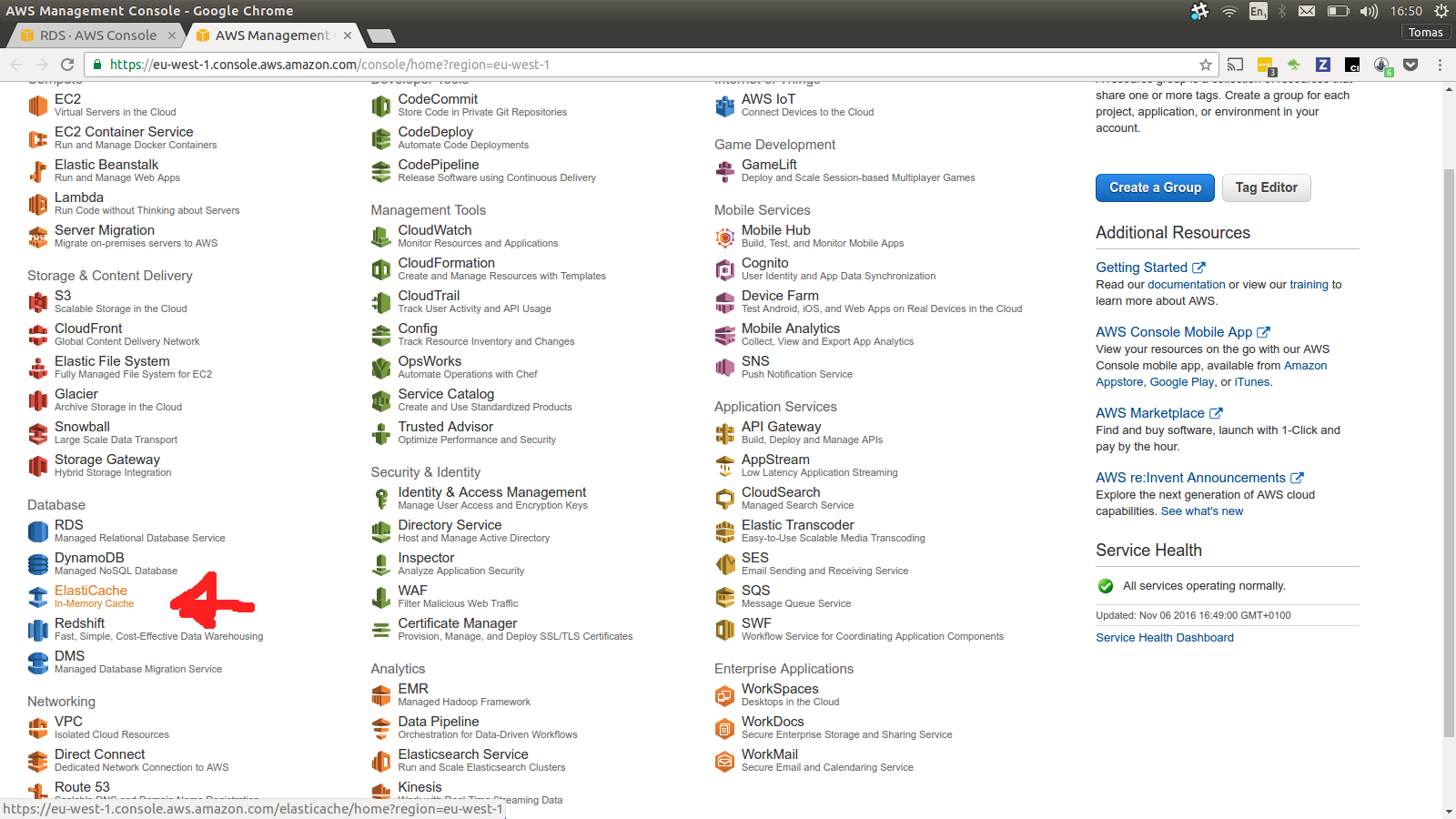
Task: Click the ElastiCache icon
Action: click(37, 597)
